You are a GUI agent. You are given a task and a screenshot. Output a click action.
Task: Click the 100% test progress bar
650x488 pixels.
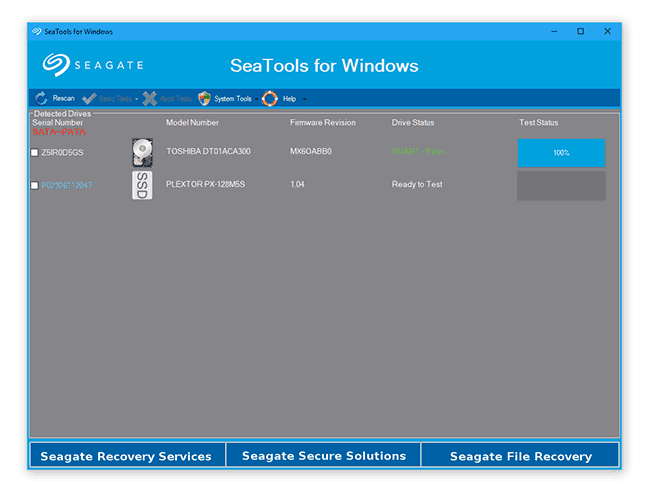561,153
